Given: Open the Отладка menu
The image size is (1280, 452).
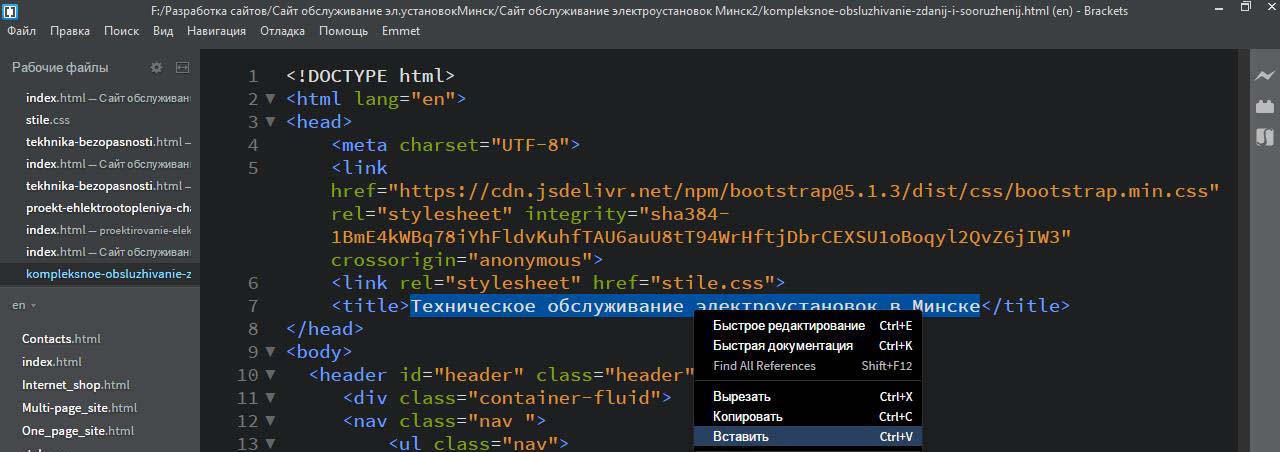Looking at the screenshot, I should point(282,31).
